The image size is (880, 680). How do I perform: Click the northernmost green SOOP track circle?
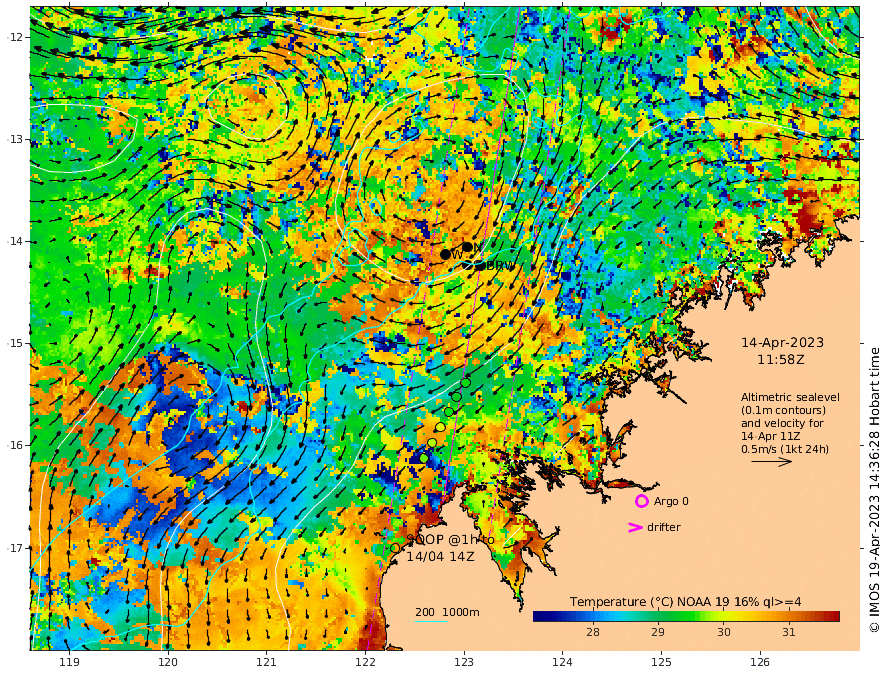click(x=466, y=383)
